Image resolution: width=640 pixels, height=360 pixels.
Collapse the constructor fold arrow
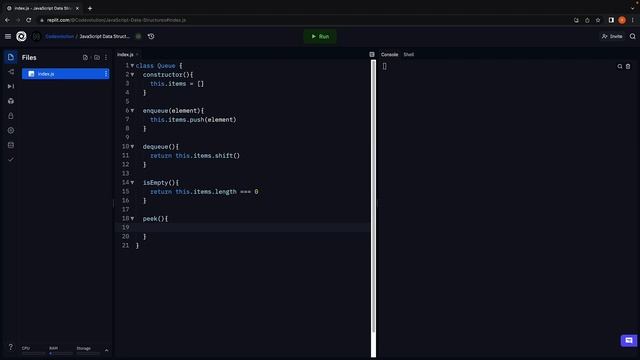[x=132, y=74]
